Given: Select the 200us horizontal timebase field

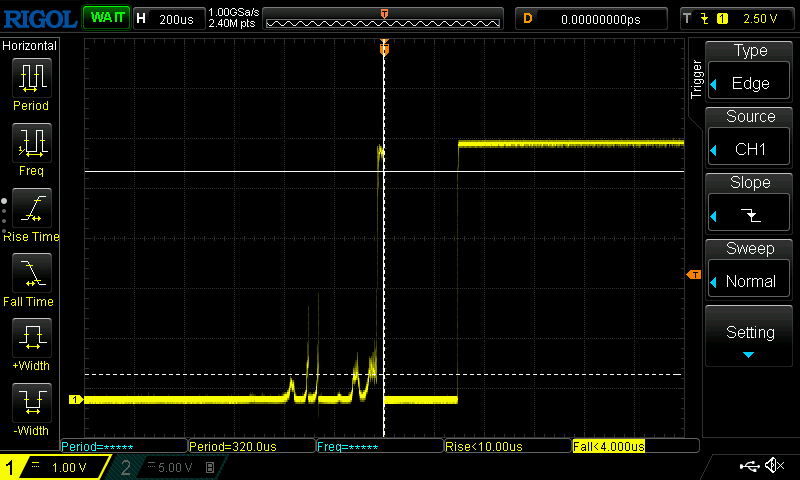Looking at the screenshot, I should 168,18.
